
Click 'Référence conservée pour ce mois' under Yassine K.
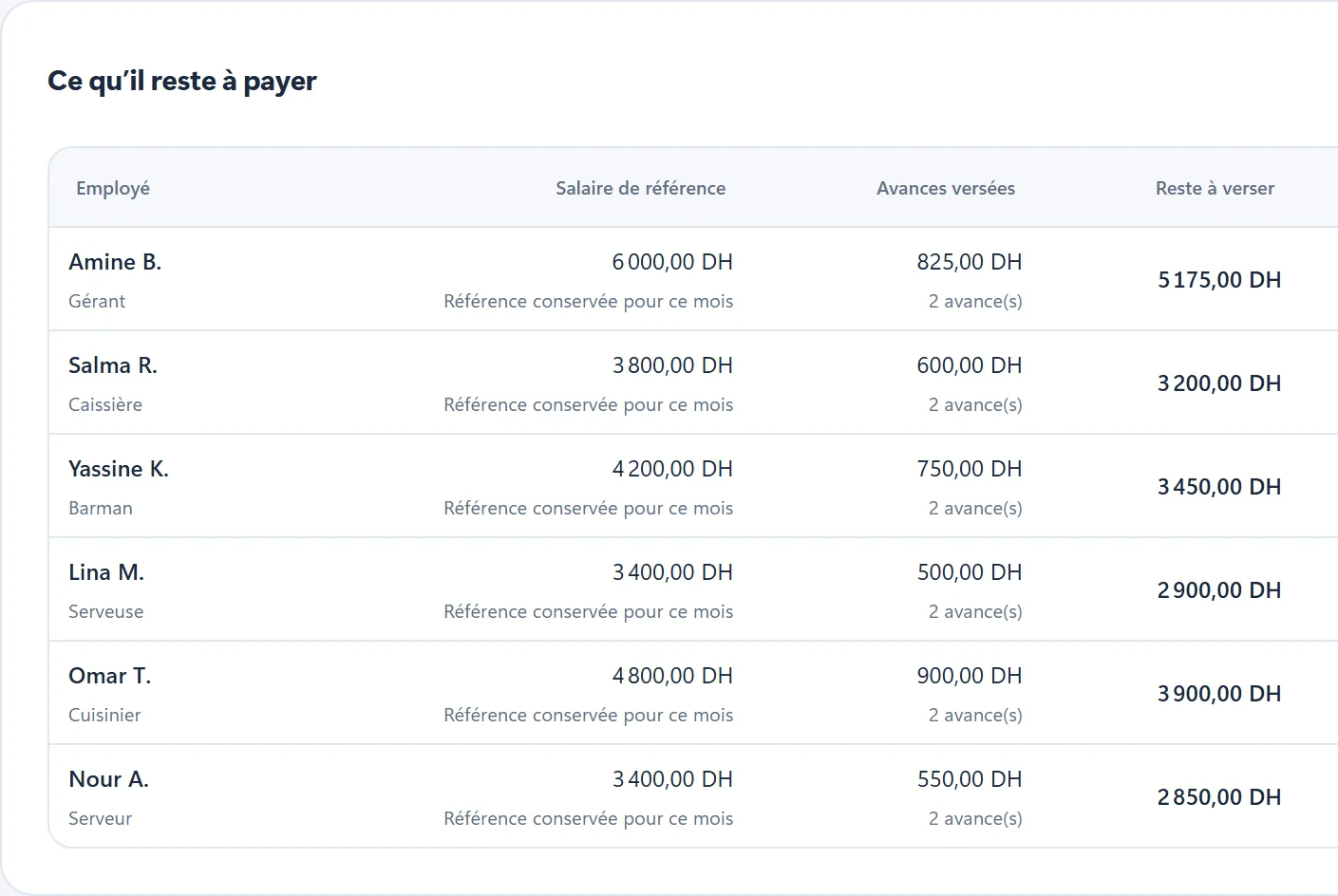tap(589, 508)
